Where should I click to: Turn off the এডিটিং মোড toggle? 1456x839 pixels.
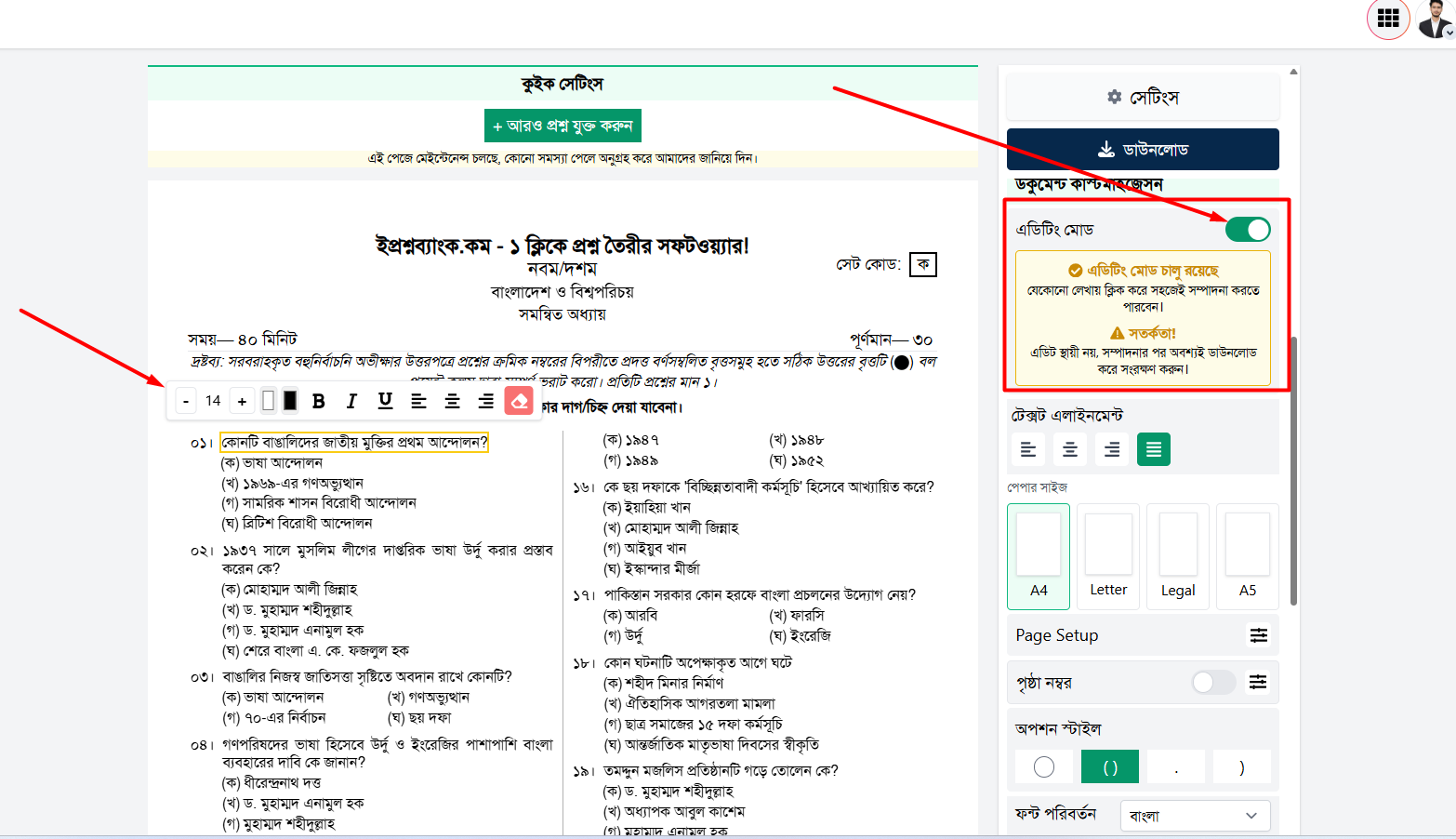[1248, 230]
